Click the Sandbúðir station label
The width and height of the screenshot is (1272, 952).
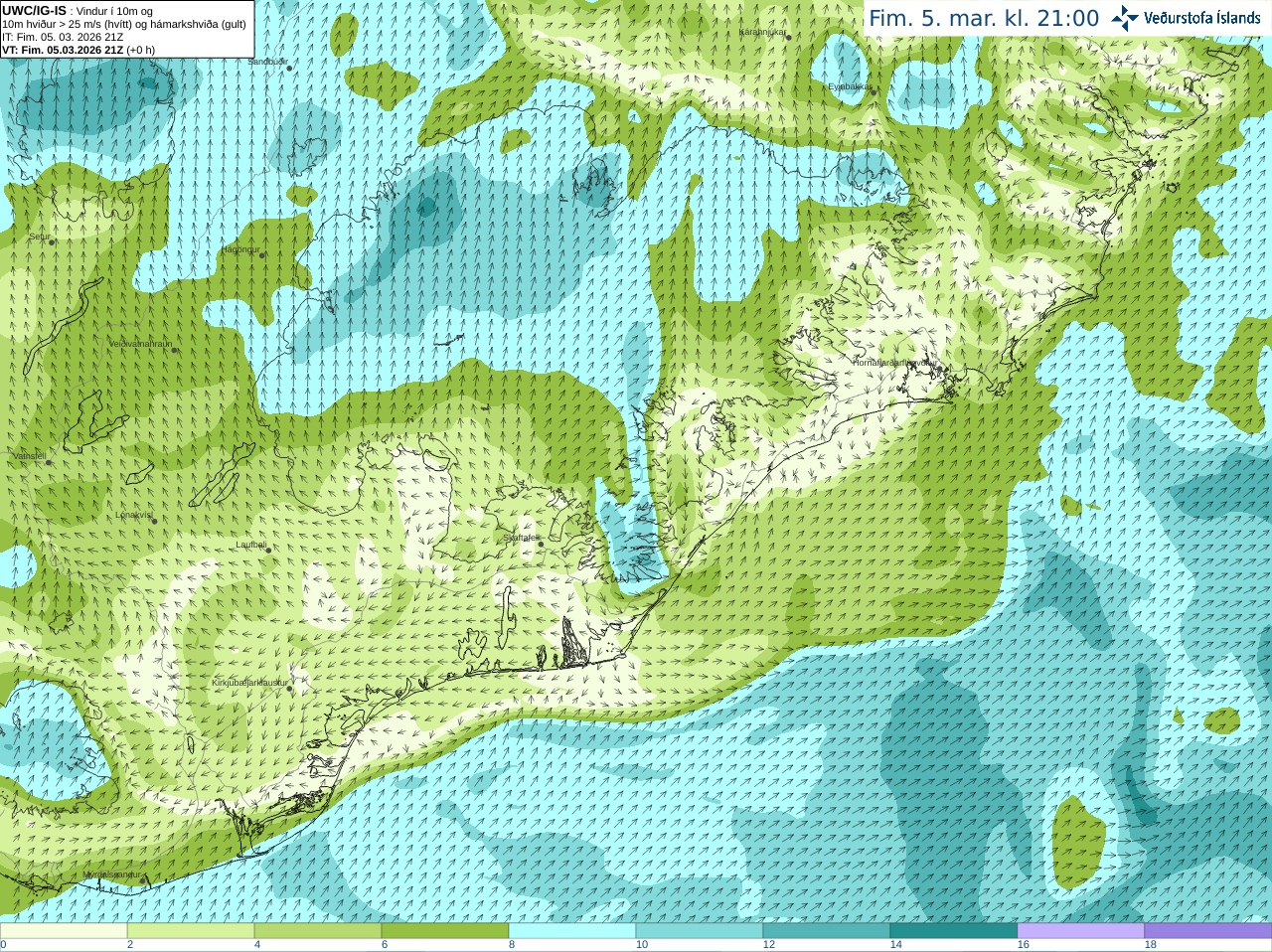coord(267,62)
